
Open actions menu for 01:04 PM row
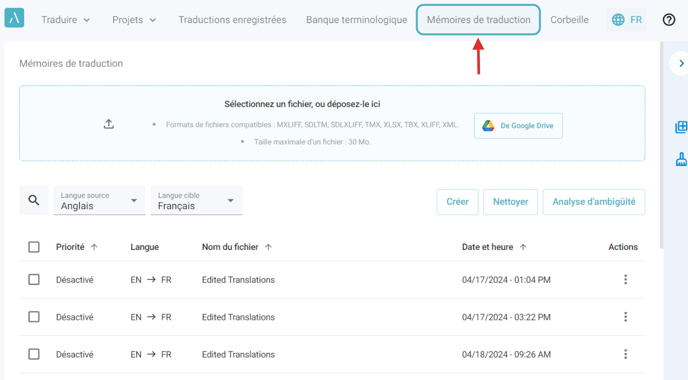click(625, 280)
